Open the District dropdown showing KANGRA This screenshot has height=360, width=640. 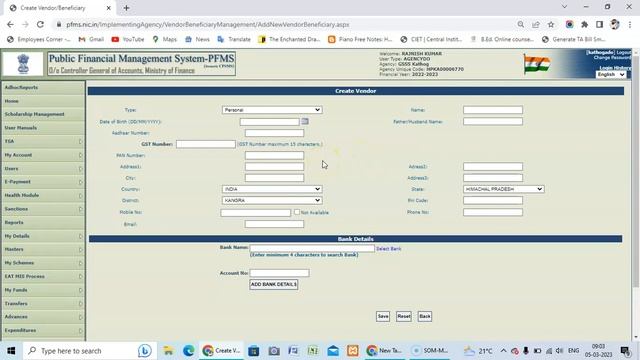272,200
